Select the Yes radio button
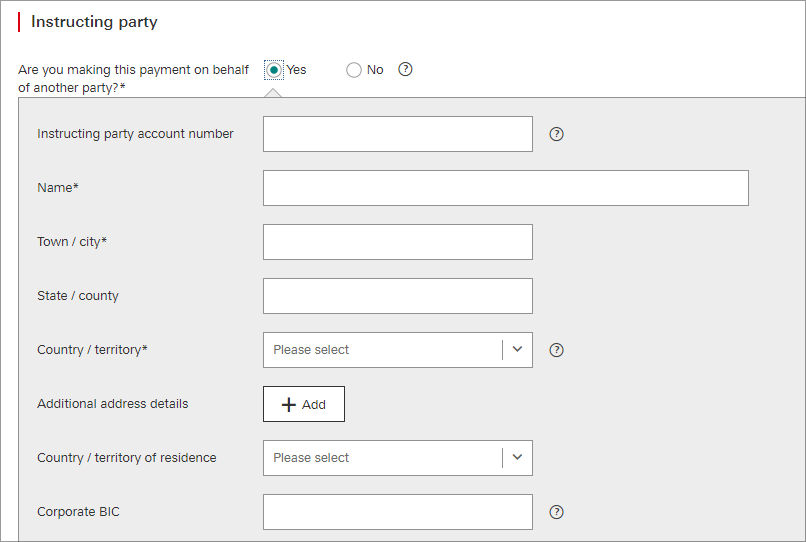The width and height of the screenshot is (806, 542). pyautogui.click(x=274, y=70)
